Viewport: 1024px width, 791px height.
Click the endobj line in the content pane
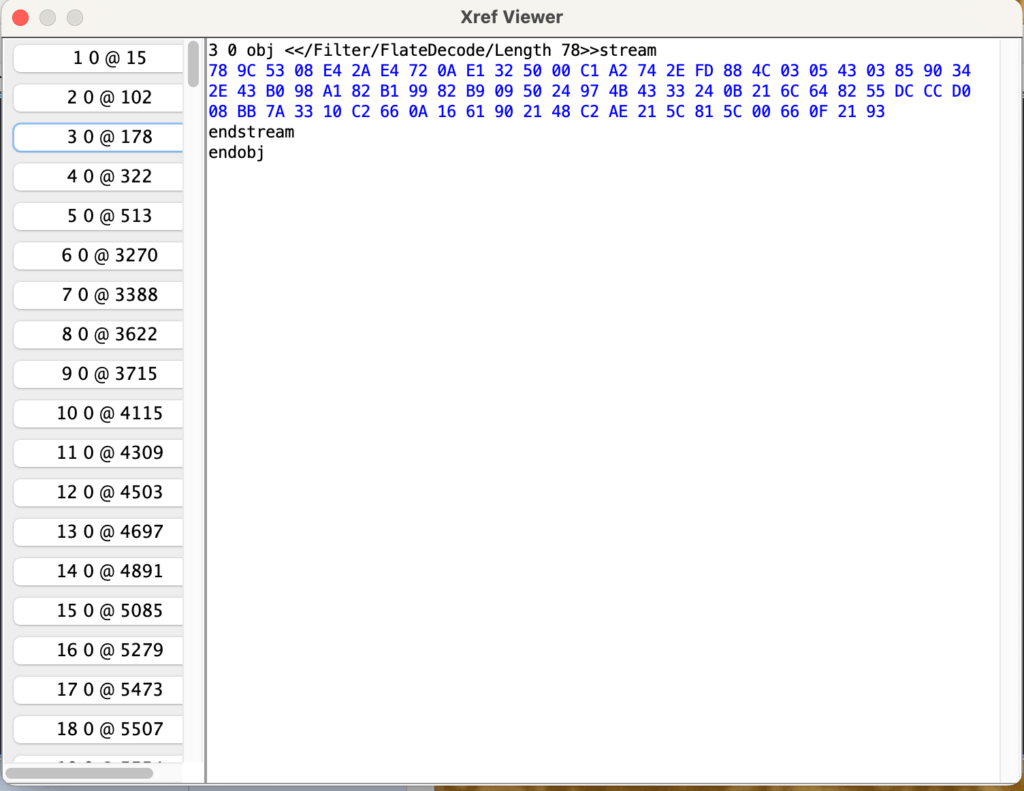click(235, 152)
